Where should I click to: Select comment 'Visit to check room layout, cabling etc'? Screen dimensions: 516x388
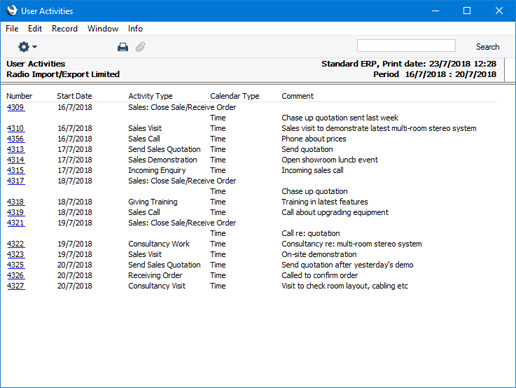pos(345,286)
